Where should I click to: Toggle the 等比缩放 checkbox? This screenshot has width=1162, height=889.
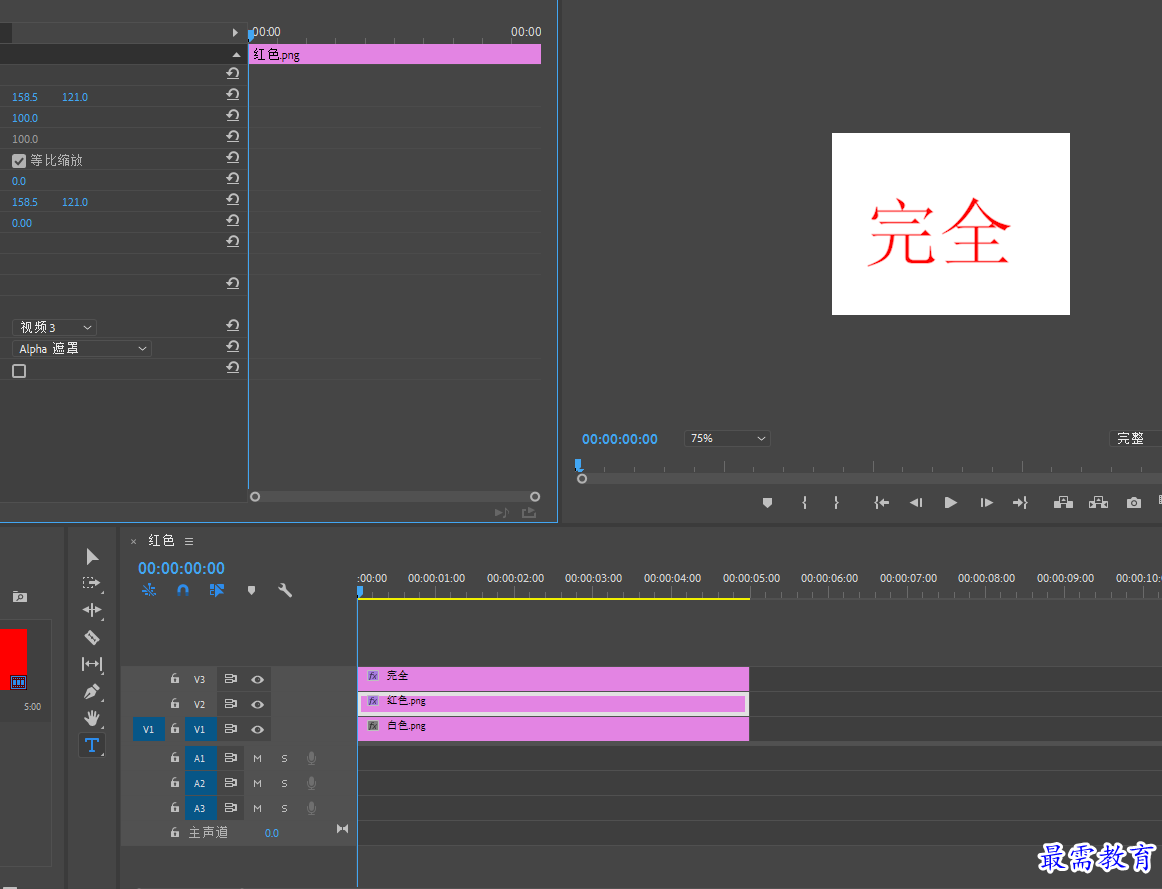pos(19,161)
